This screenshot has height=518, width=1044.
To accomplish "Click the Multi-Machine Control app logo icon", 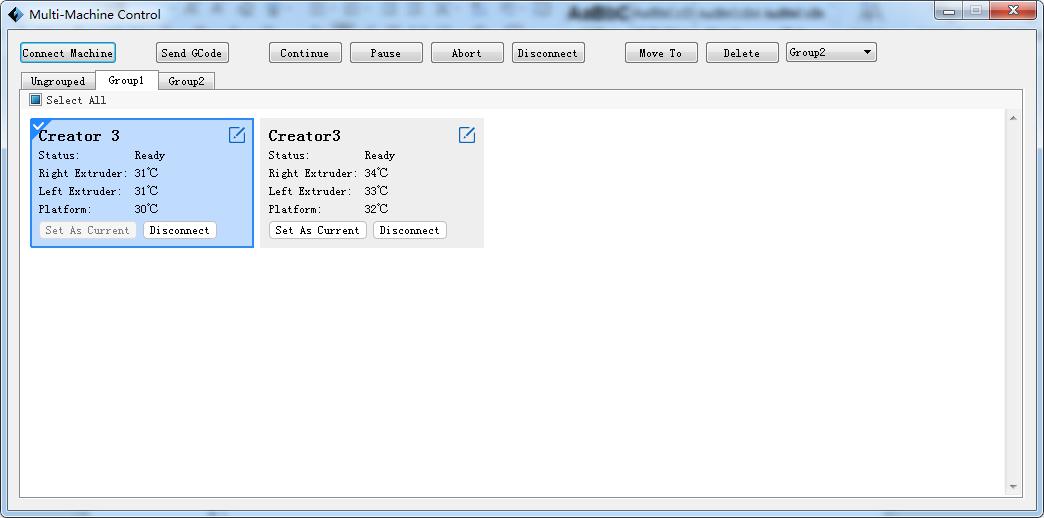I will 15,14.
